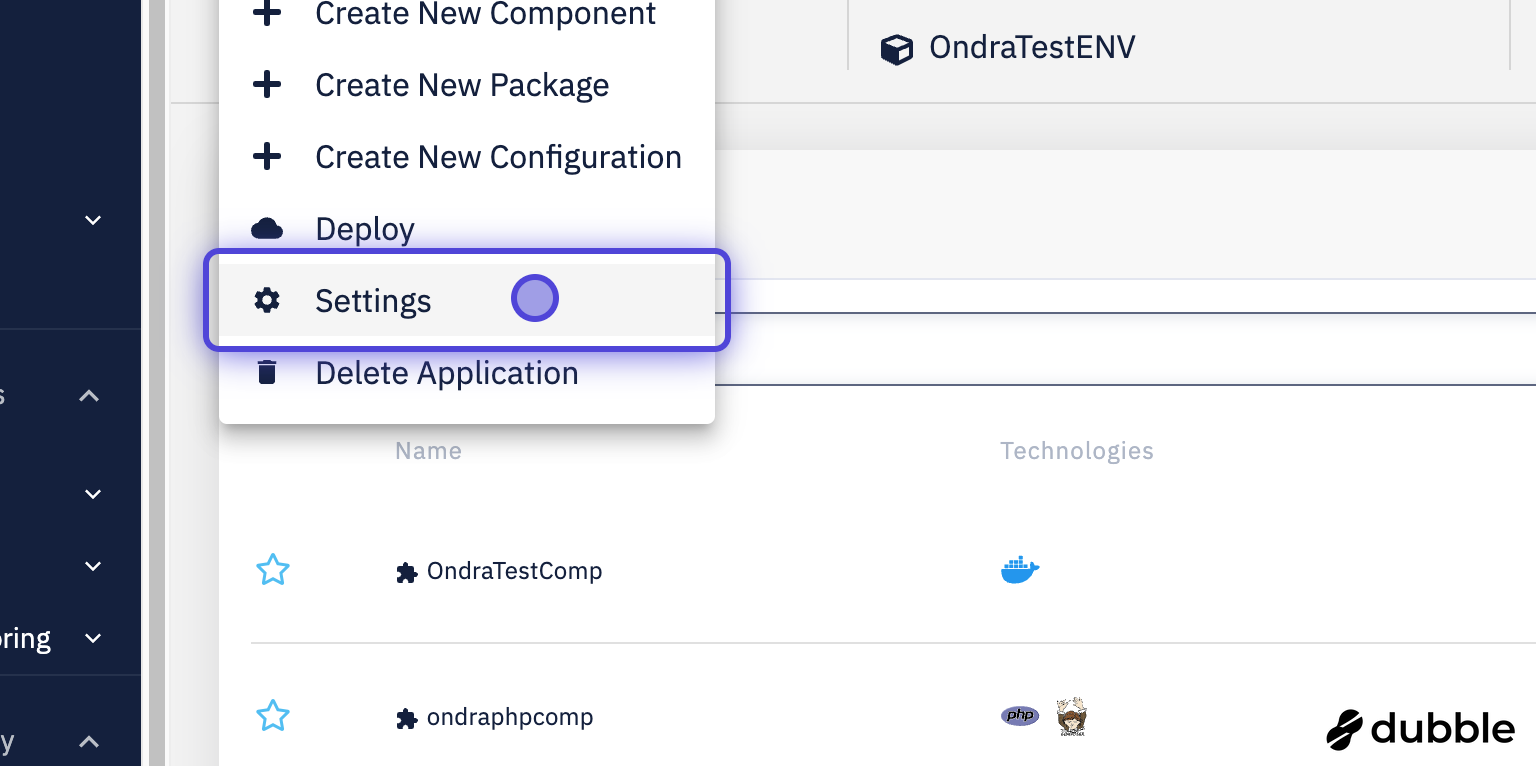The image size is (1536, 766).
Task: Click the plus icon beside Create New Configuration
Action: click(x=267, y=157)
